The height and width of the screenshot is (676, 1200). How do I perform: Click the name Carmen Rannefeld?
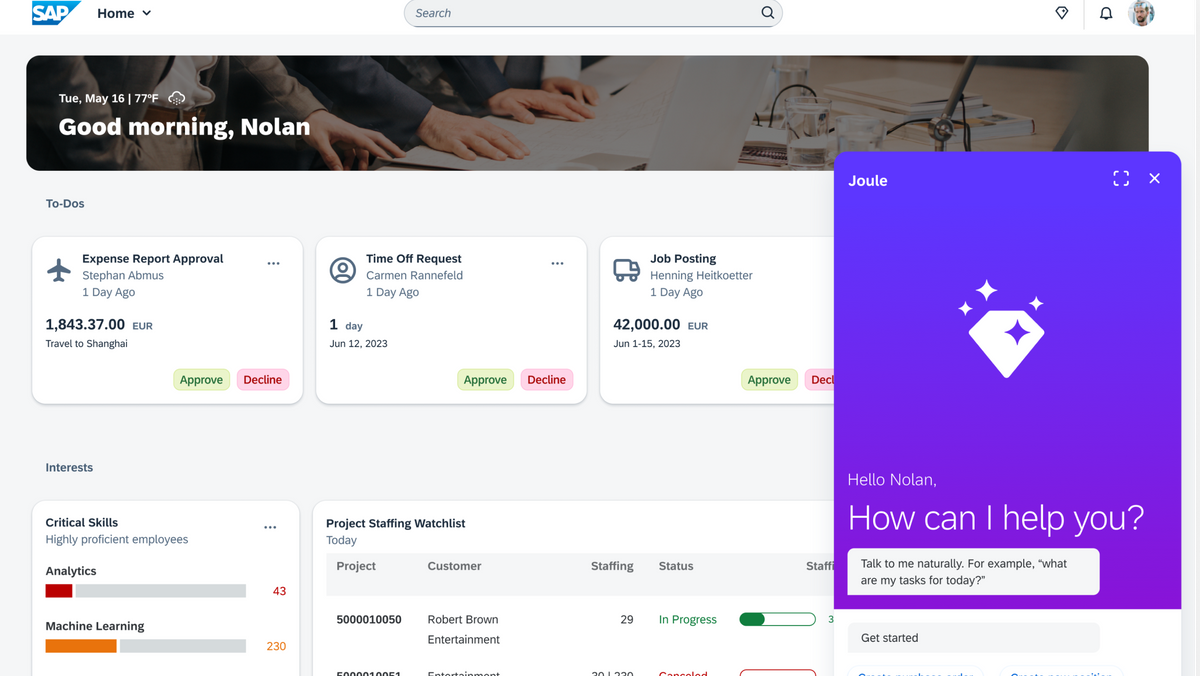(x=415, y=276)
